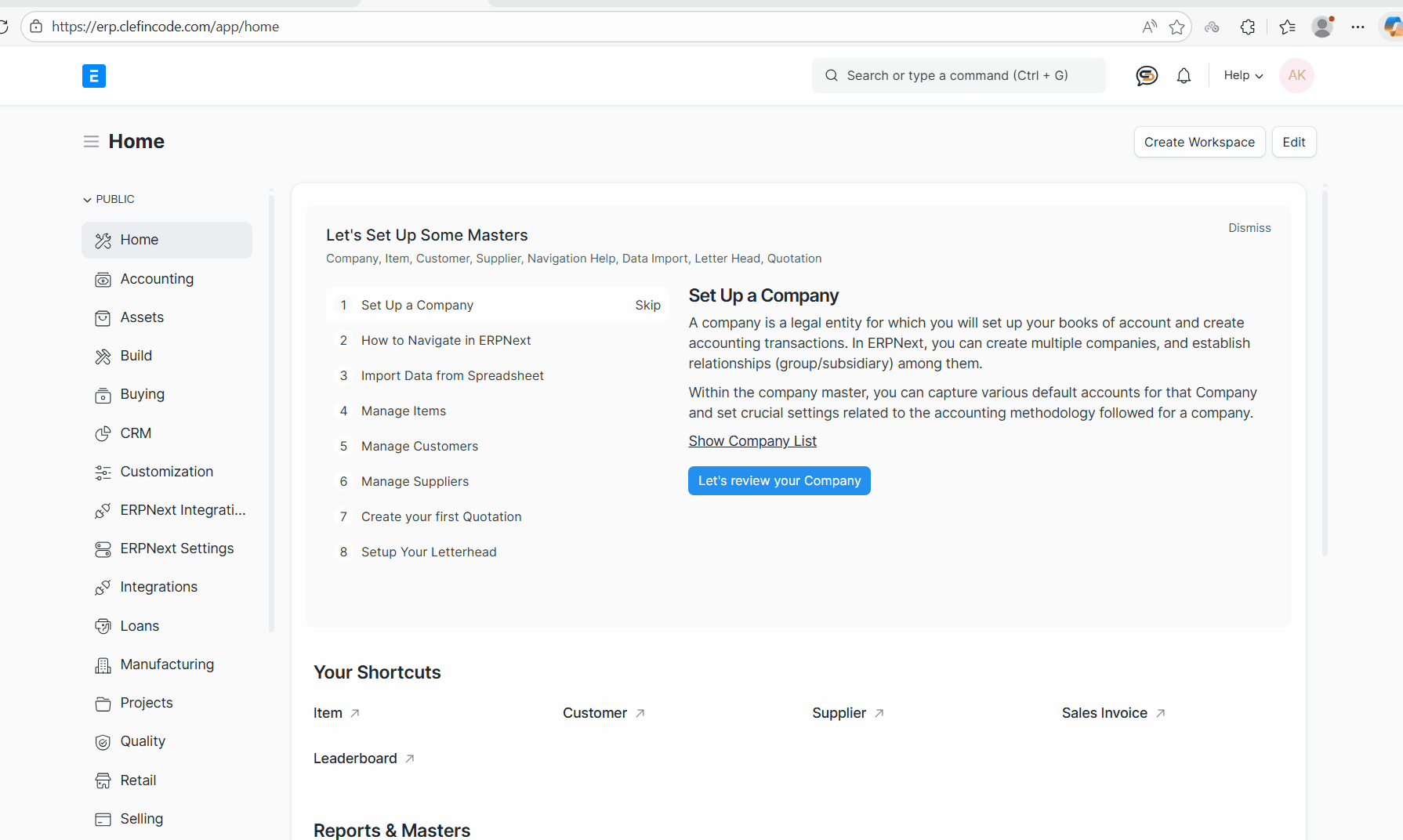Open the CRM module icon
The height and width of the screenshot is (840, 1403).
tap(103, 433)
